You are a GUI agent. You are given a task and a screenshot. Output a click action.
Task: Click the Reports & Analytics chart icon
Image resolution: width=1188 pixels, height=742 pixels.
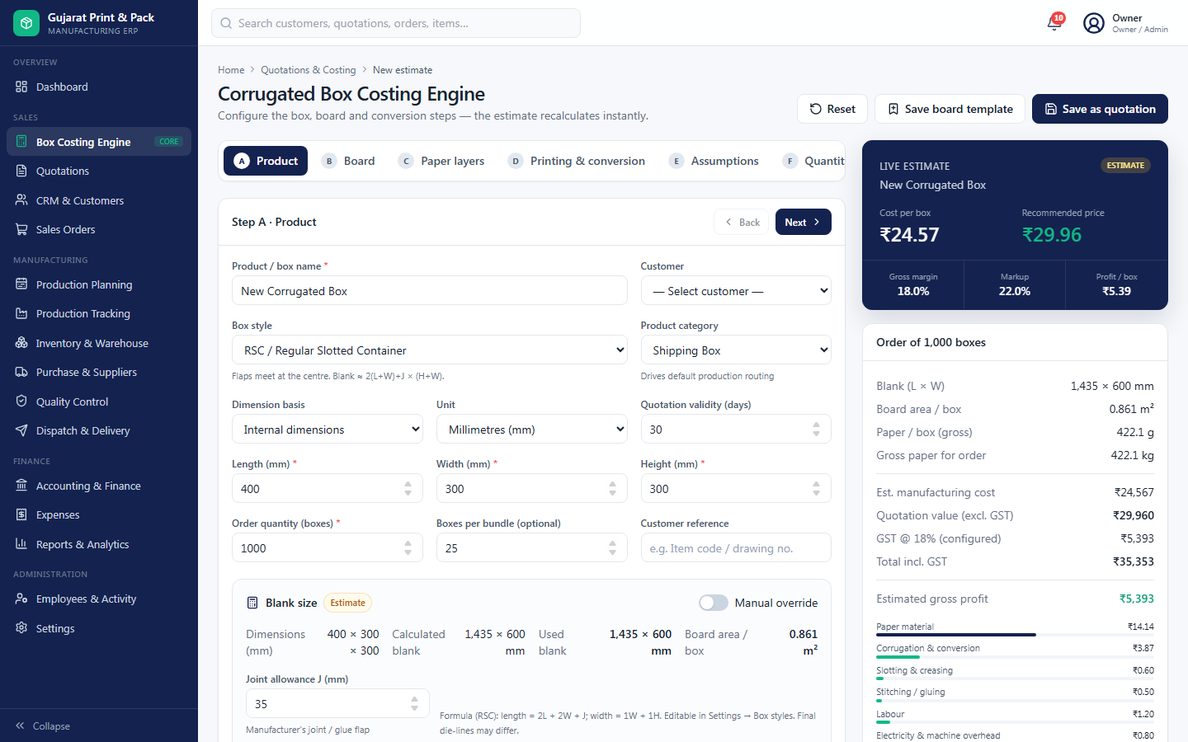click(21, 543)
